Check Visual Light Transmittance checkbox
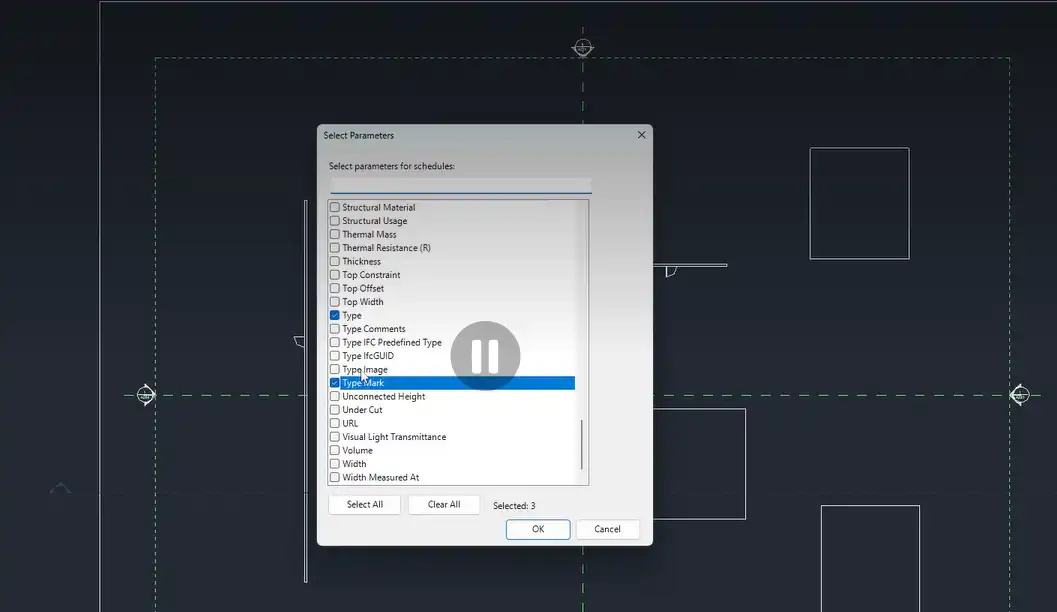Image resolution: width=1057 pixels, height=612 pixels. coord(334,437)
